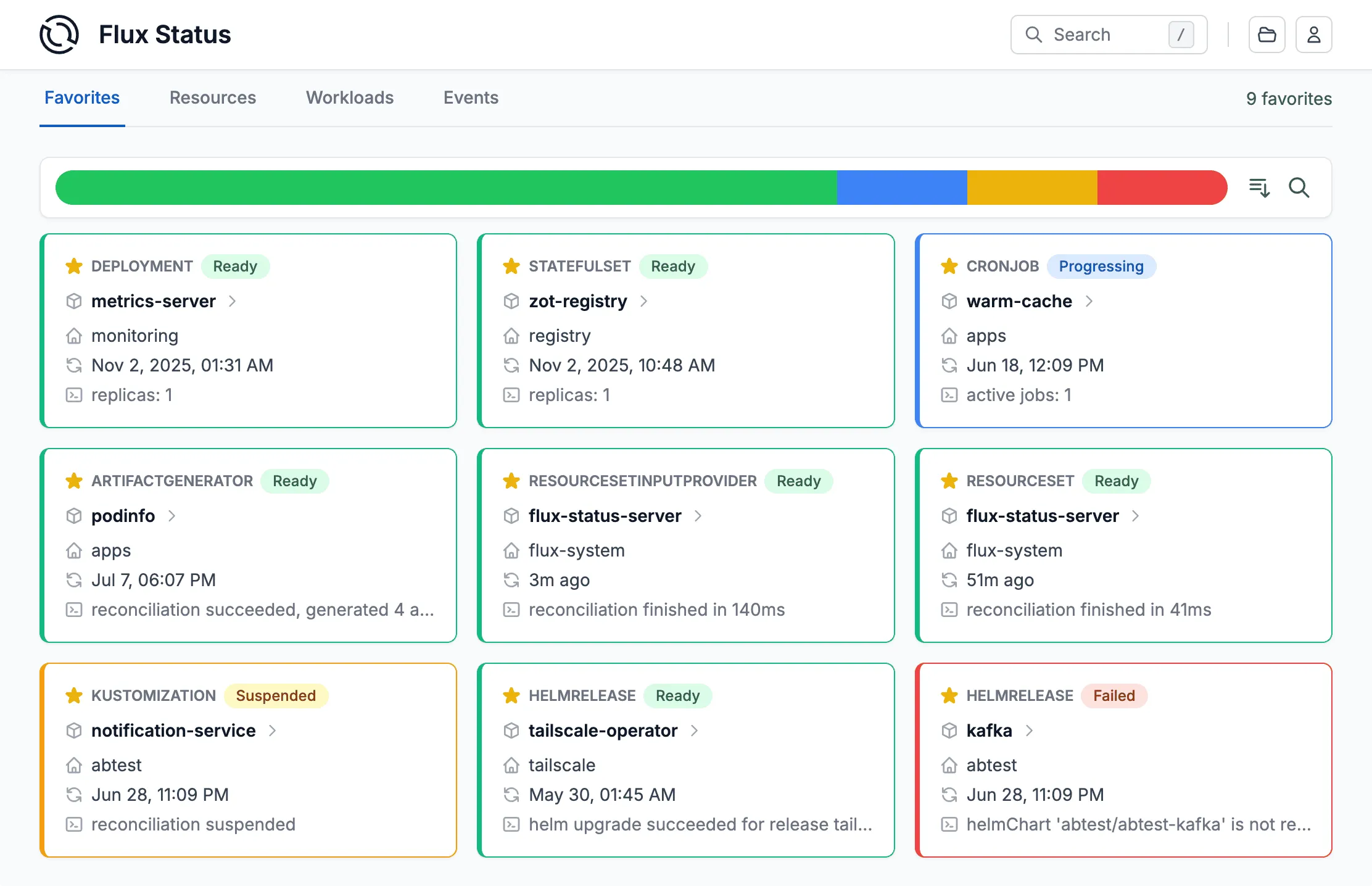Open the Events tab
Screen dimensions: 1372x886
pos(471,97)
